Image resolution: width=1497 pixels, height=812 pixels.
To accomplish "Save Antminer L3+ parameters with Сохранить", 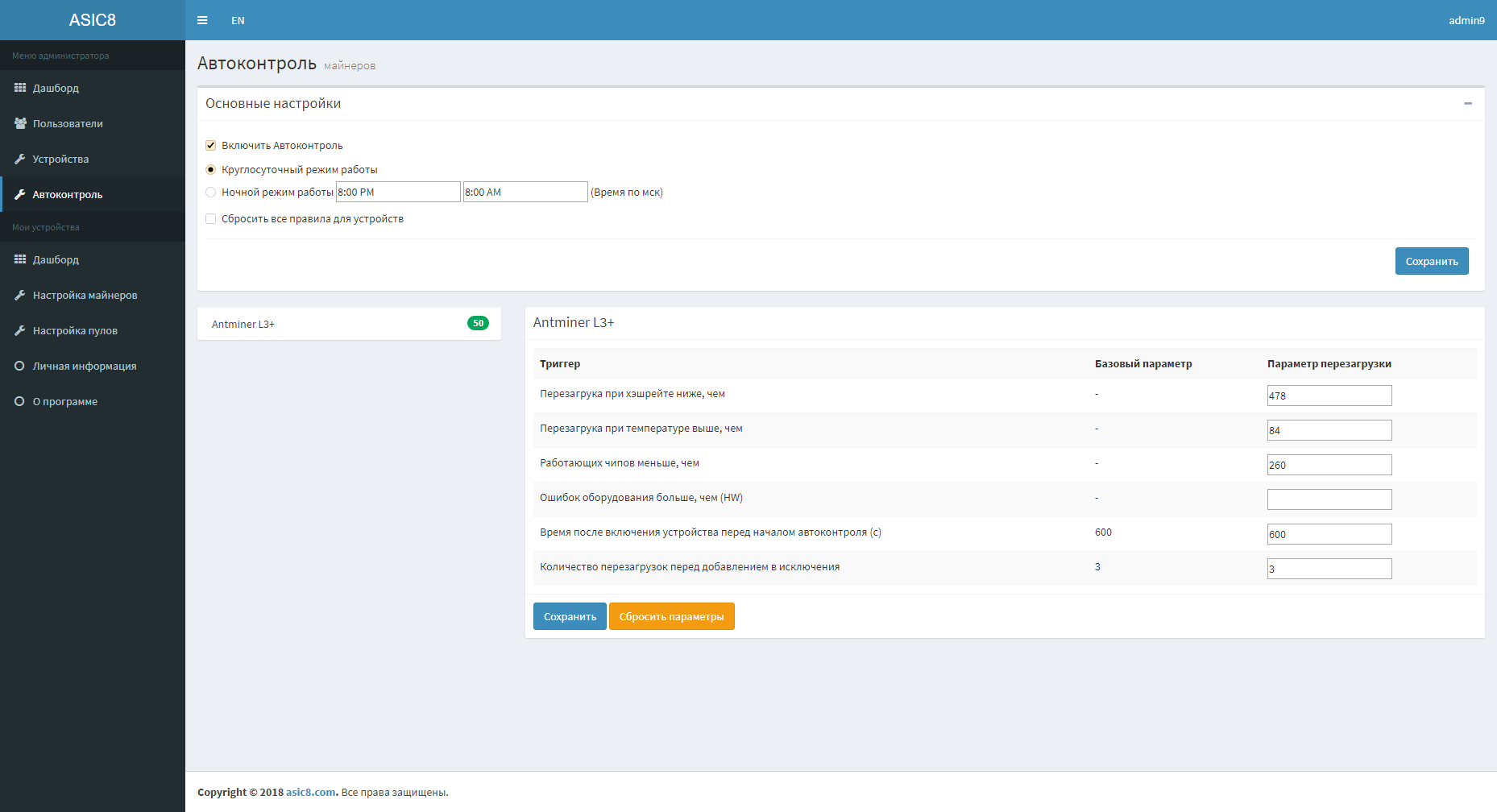I will pyautogui.click(x=570, y=616).
